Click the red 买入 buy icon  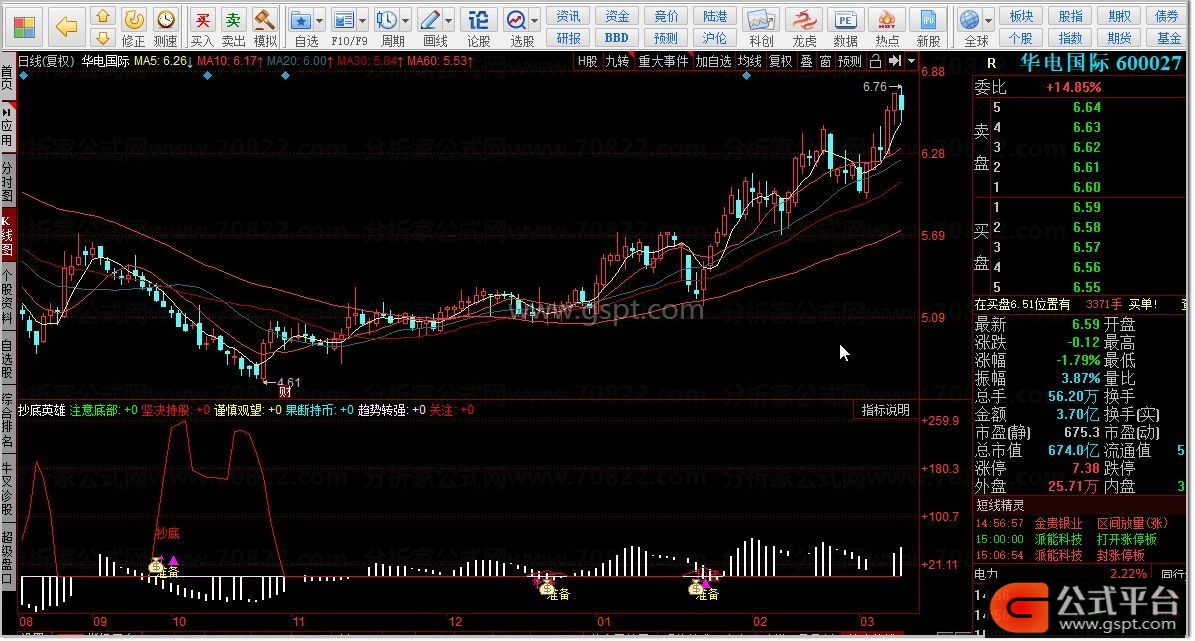[202, 27]
